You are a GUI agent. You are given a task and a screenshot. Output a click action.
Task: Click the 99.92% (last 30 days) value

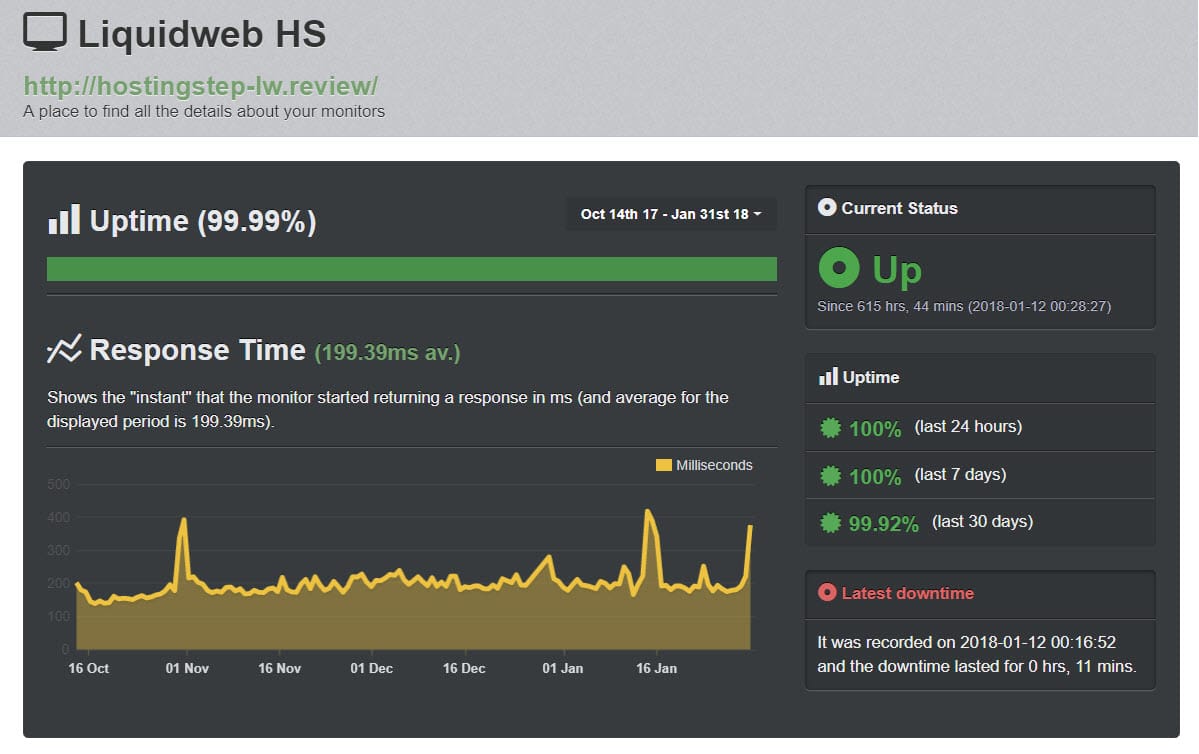point(883,524)
